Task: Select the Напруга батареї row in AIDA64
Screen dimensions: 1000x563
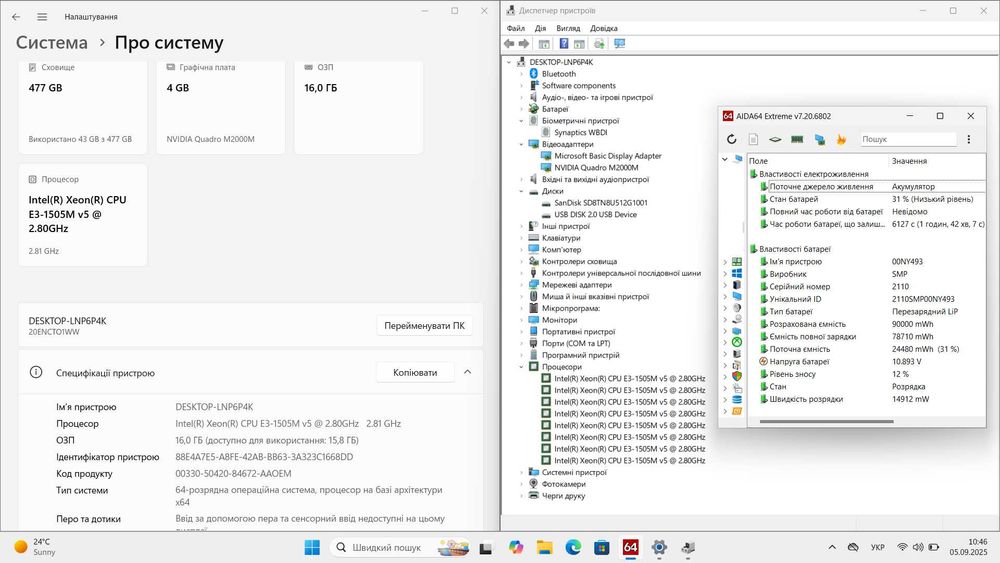Action: [x=866, y=362]
